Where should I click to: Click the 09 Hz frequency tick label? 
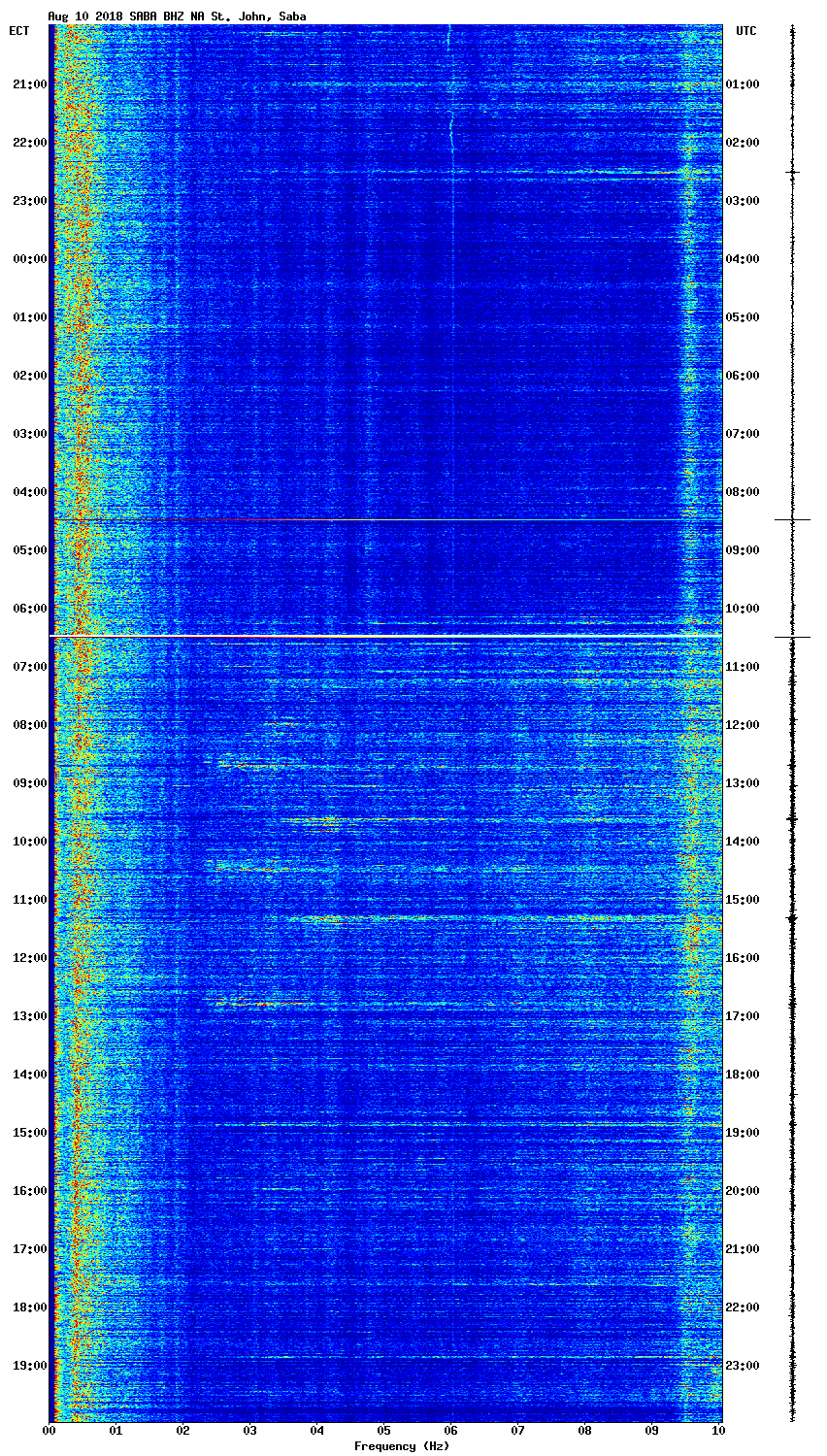(x=652, y=1431)
